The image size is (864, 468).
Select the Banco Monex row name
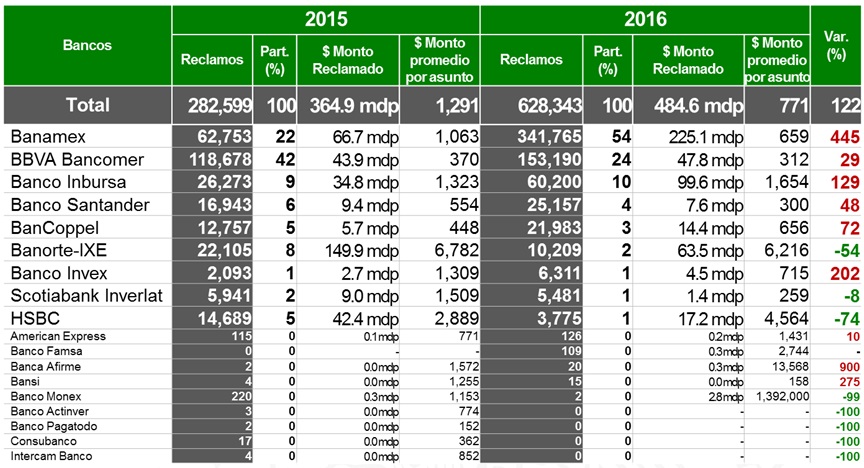click(46, 396)
